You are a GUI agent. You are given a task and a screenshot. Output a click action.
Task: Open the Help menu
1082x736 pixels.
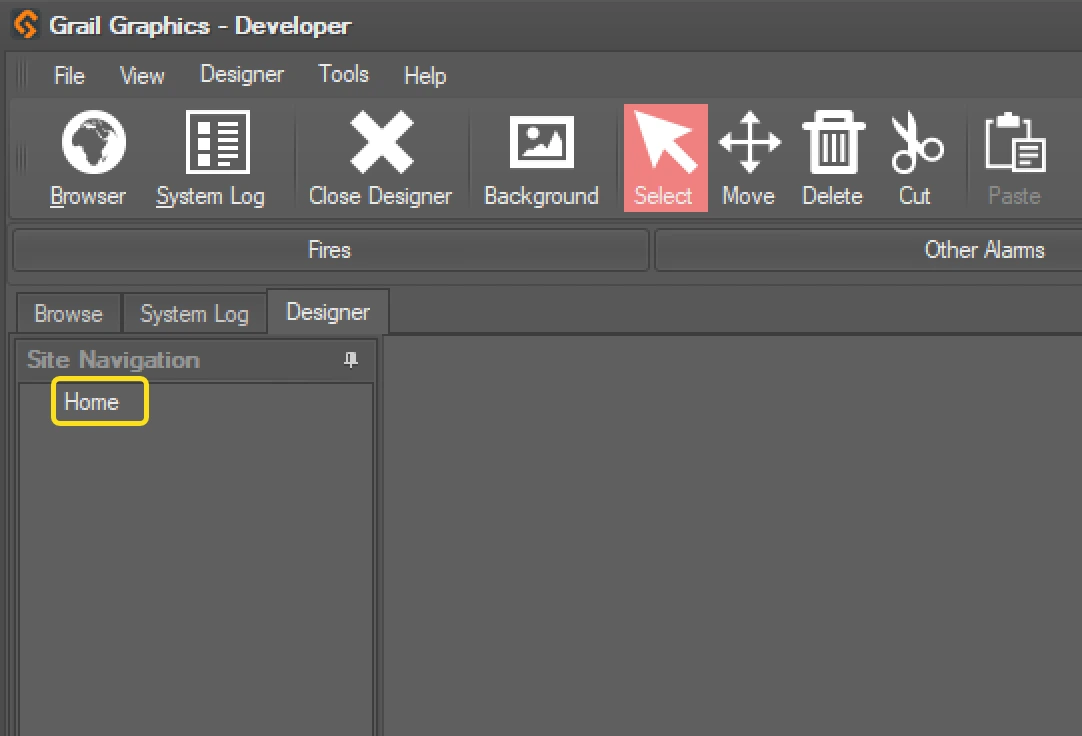[x=424, y=75]
